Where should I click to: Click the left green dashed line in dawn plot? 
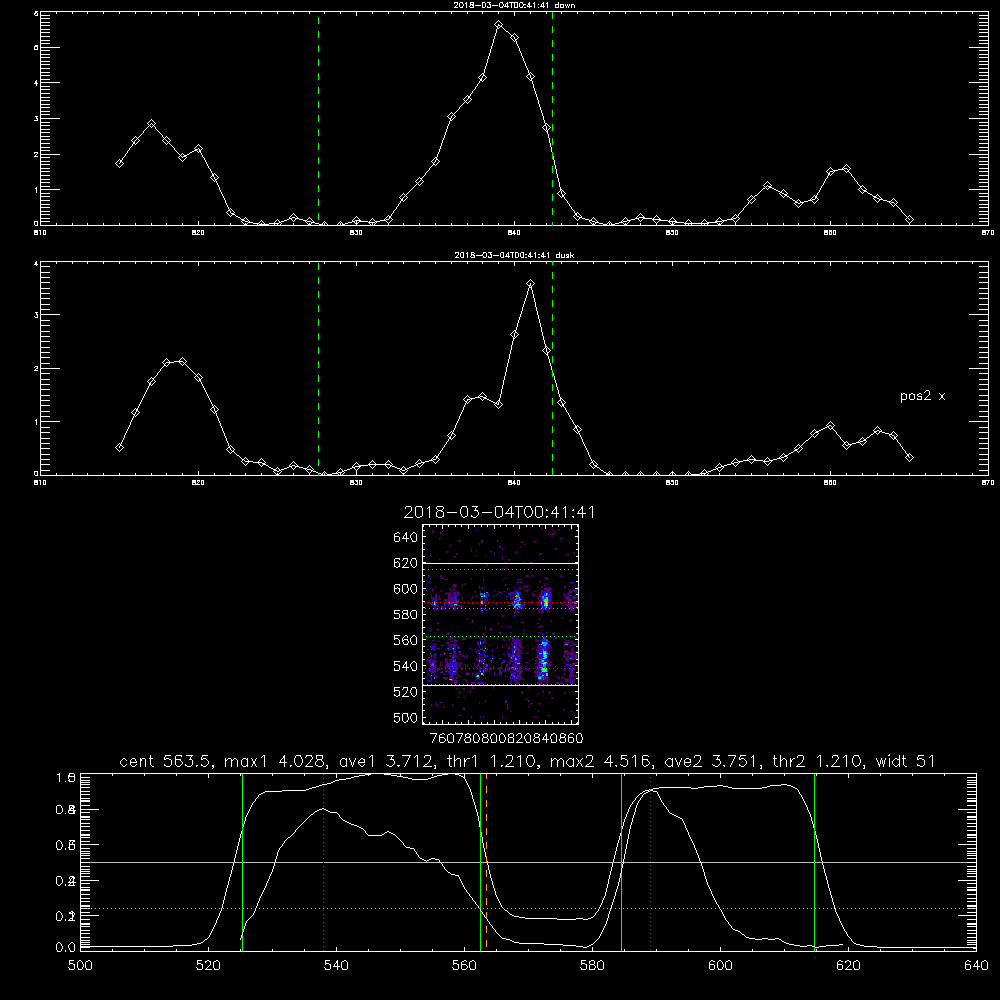tap(318, 119)
